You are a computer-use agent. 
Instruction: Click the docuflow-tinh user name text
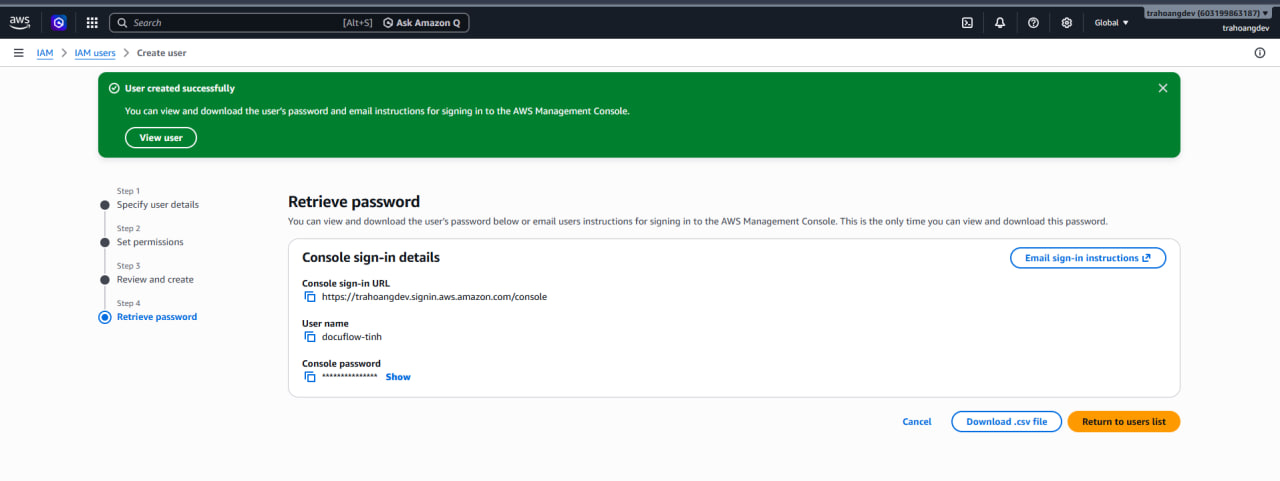(352, 337)
